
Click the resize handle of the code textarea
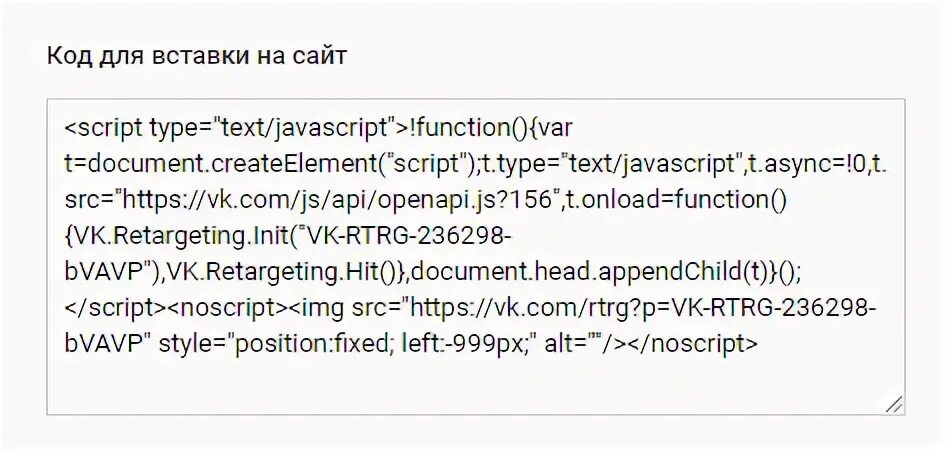[893, 404]
